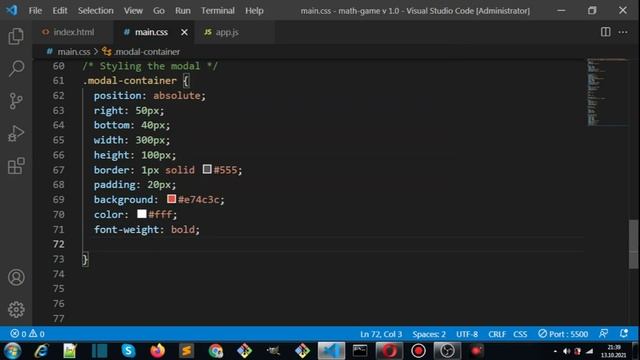The height and width of the screenshot is (360, 640).
Task: Click the '.modal-container' selector on line 61
Action: pyautogui.click(x=129, y=81)
